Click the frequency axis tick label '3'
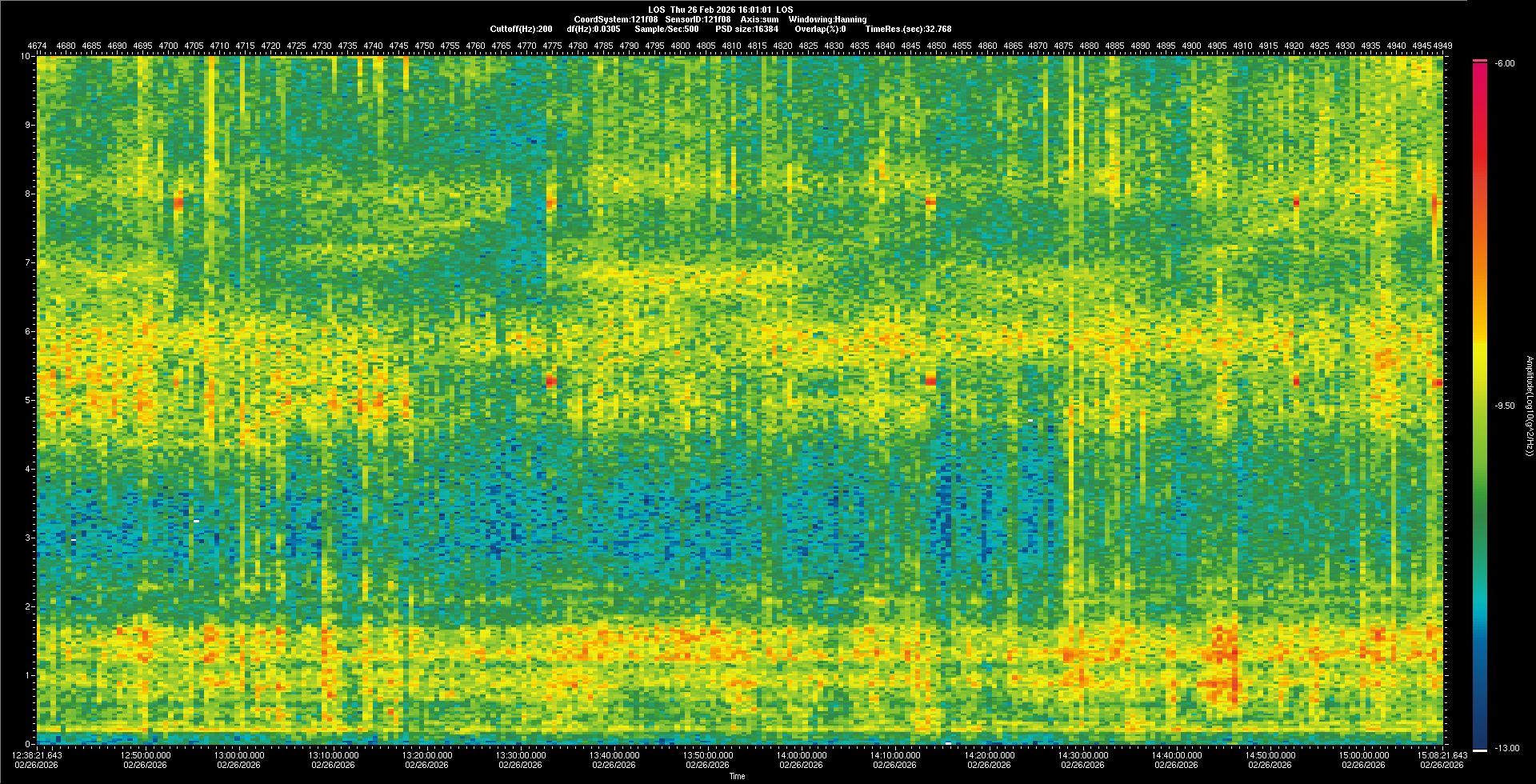1536x784 pixels. [x=29, y=538]
